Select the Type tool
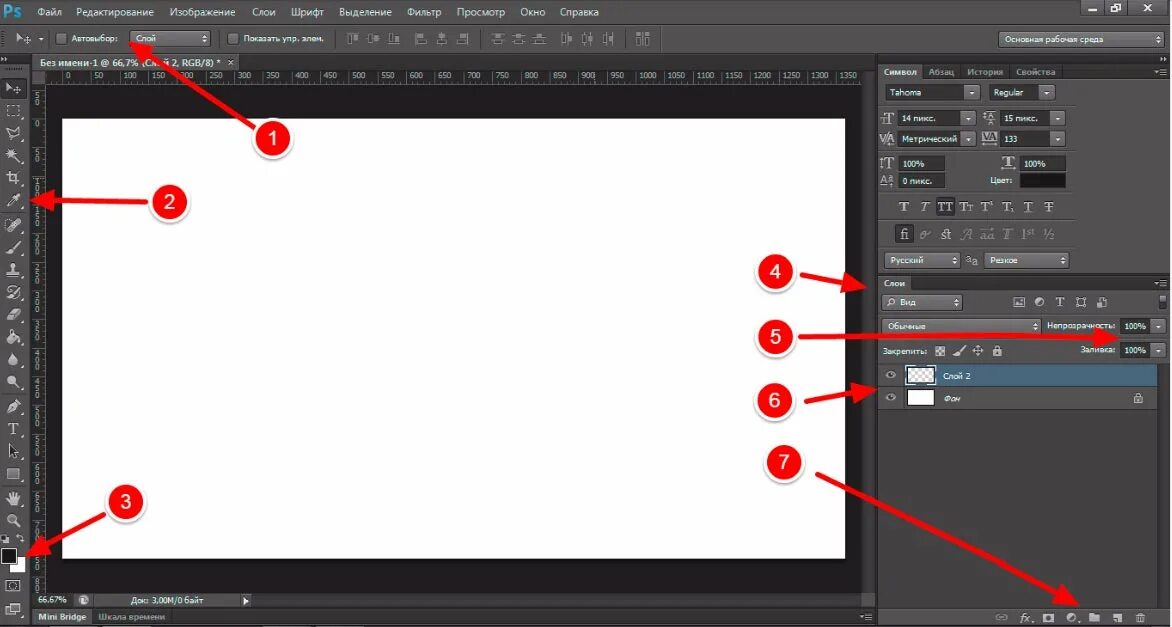The height and width of the screenshot is (627, 1172). (13, 429)
